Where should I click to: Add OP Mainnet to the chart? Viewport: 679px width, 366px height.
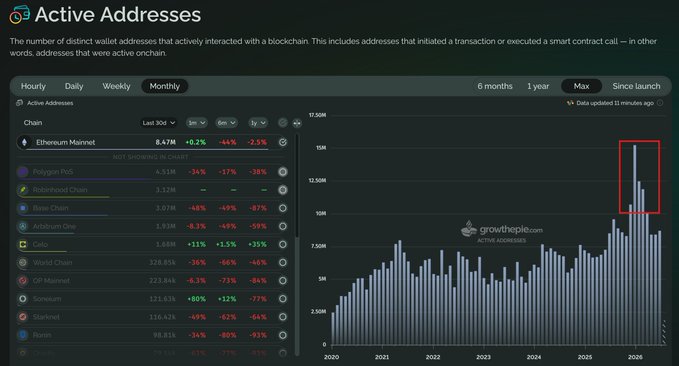283,281
